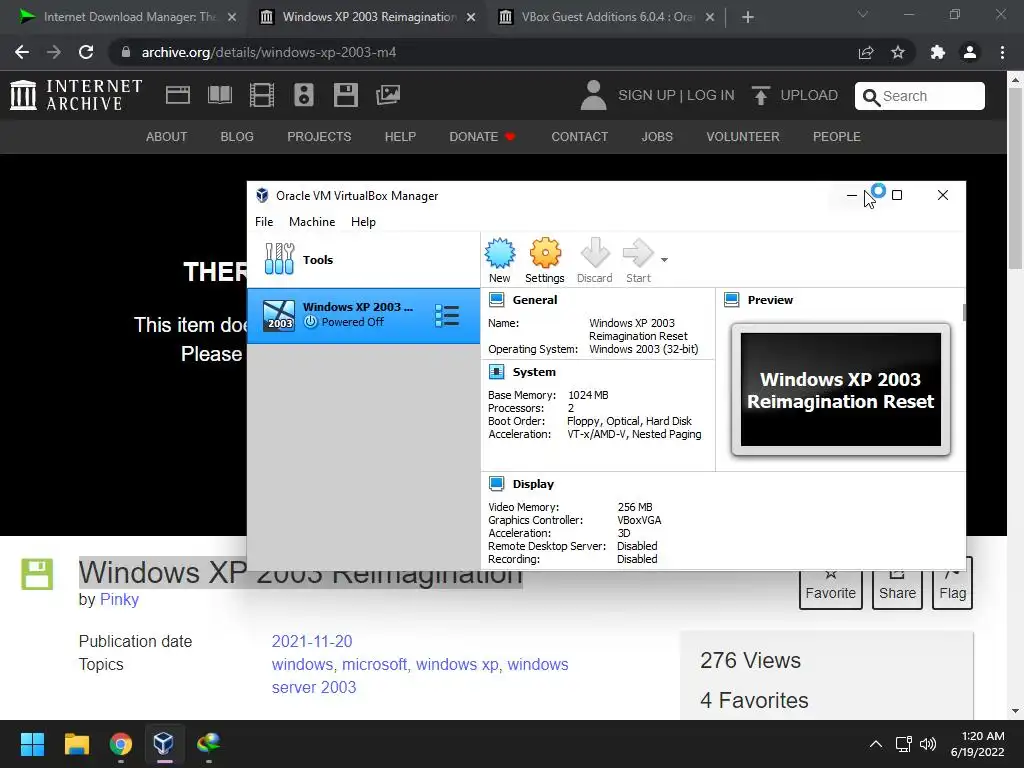Open VirtualBox Settings gear icon
This screenshot has width=1024, height=768.
545,260
